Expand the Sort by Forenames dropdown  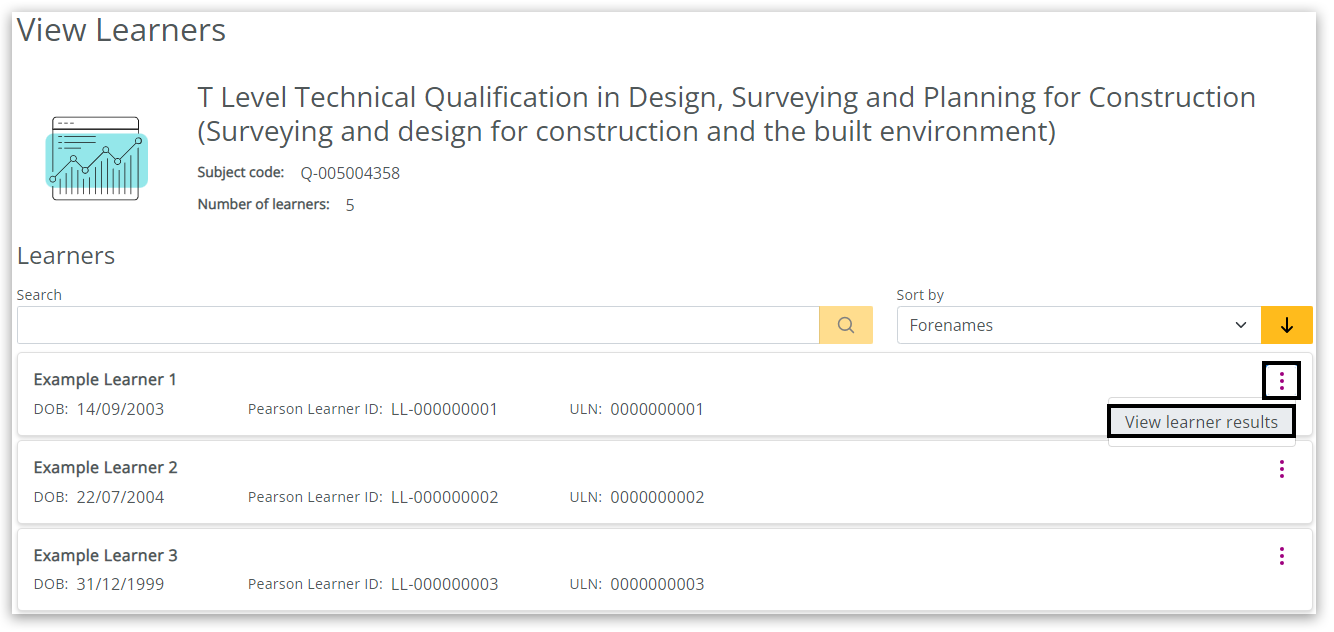point(1078,325)
